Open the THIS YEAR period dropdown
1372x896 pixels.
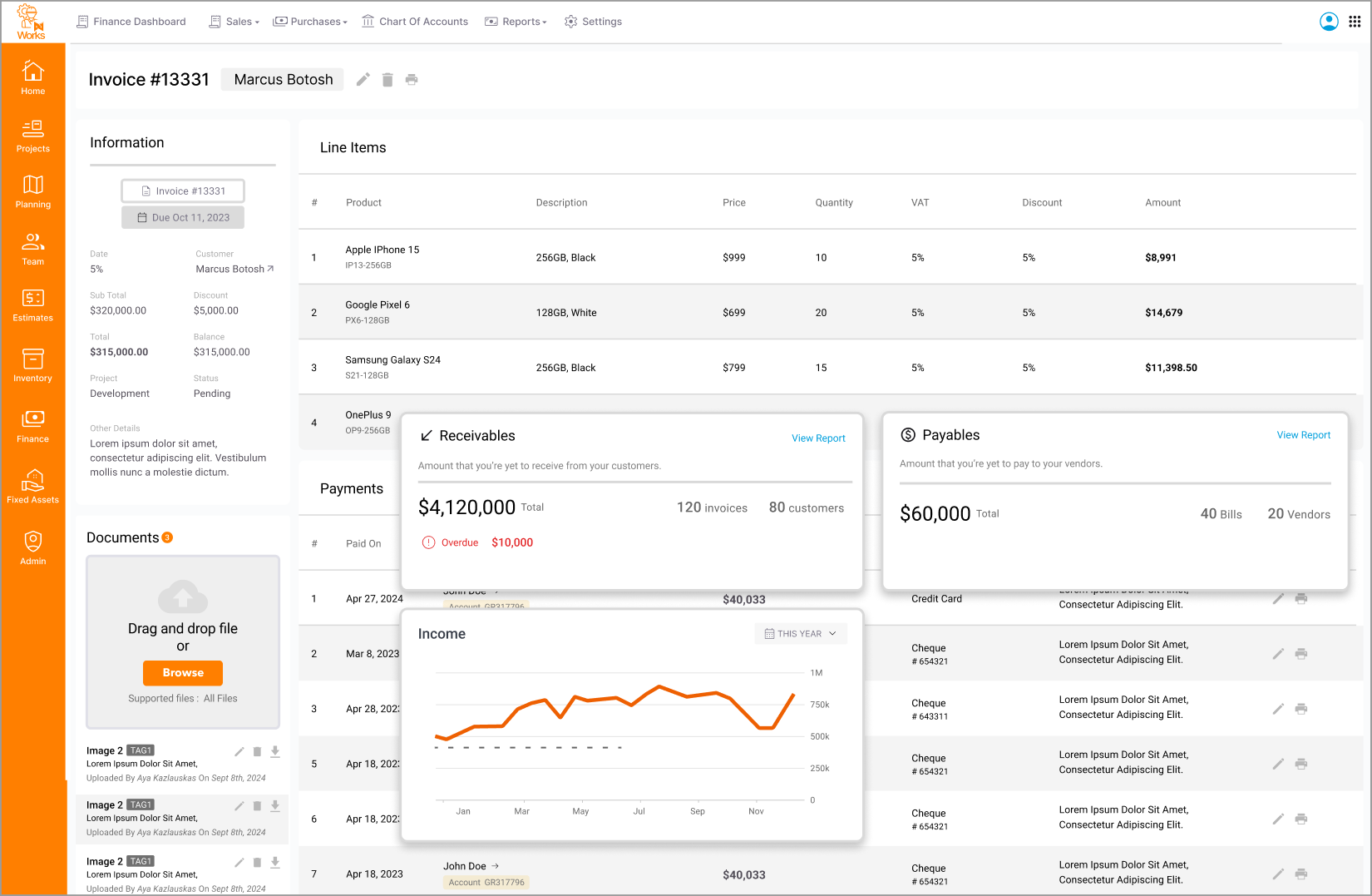click(x=801, y=634)
